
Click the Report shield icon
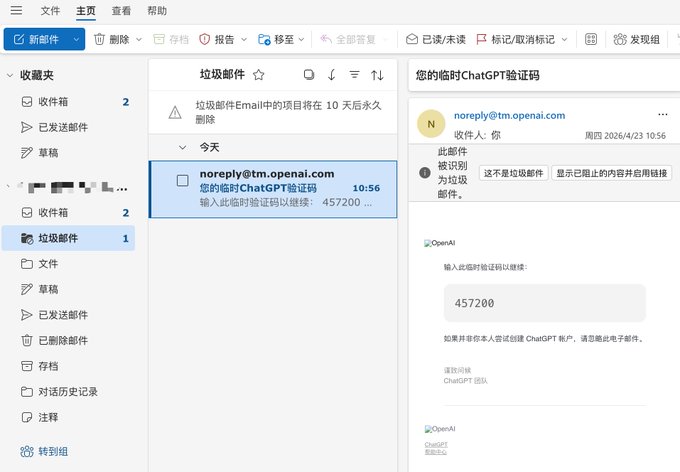(205, 39)
